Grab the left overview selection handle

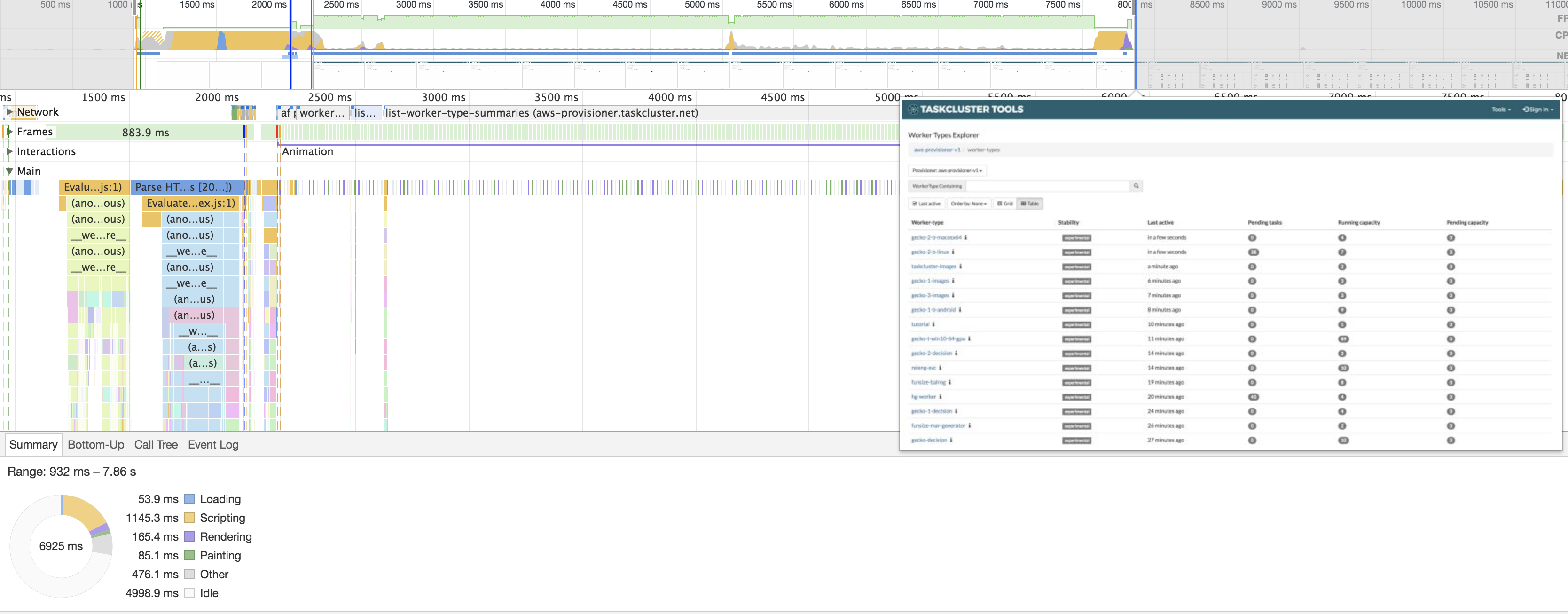(x=134, y=8)
